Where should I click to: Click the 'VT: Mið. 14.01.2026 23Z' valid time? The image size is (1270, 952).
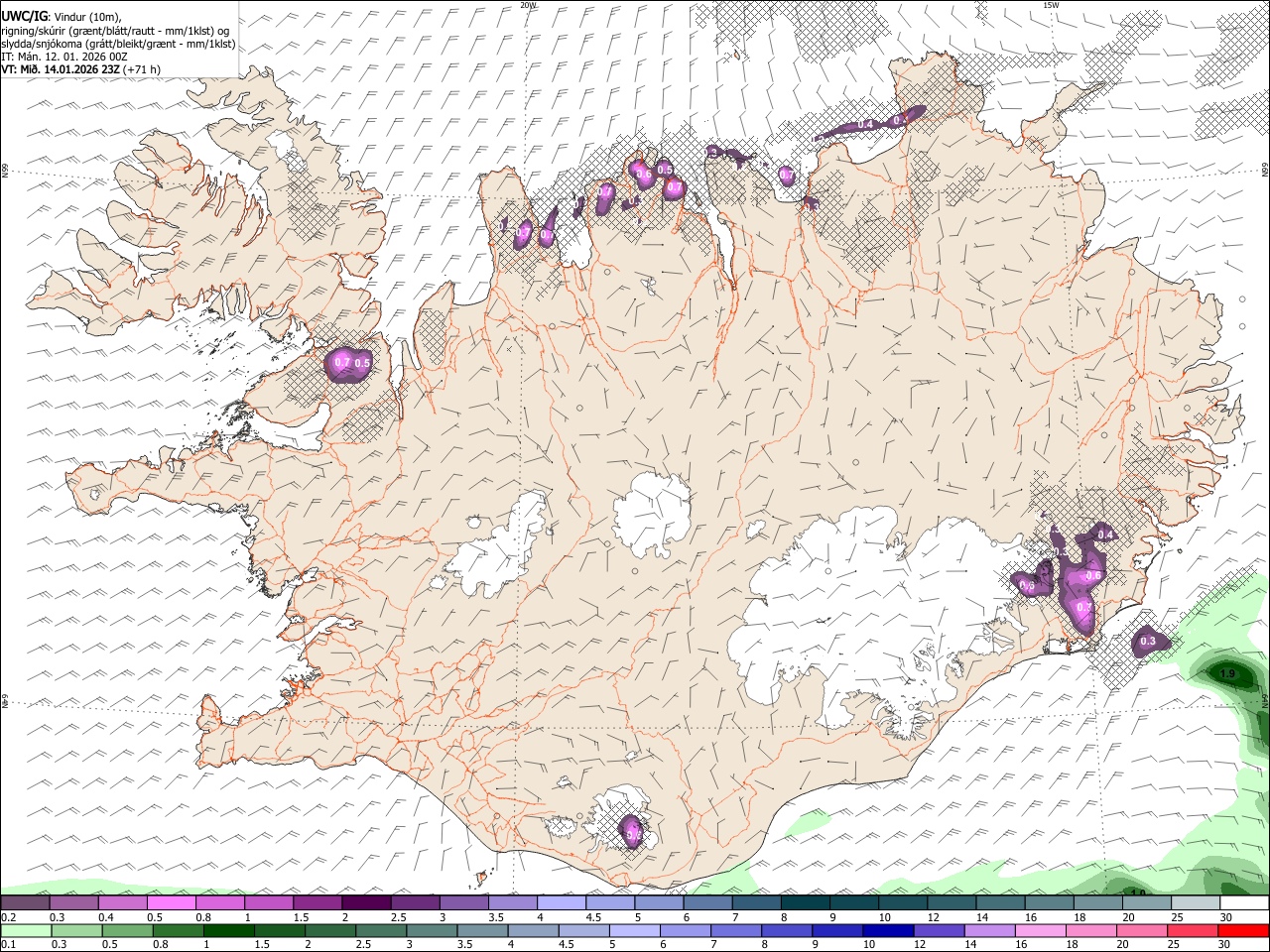pos(61,69)
